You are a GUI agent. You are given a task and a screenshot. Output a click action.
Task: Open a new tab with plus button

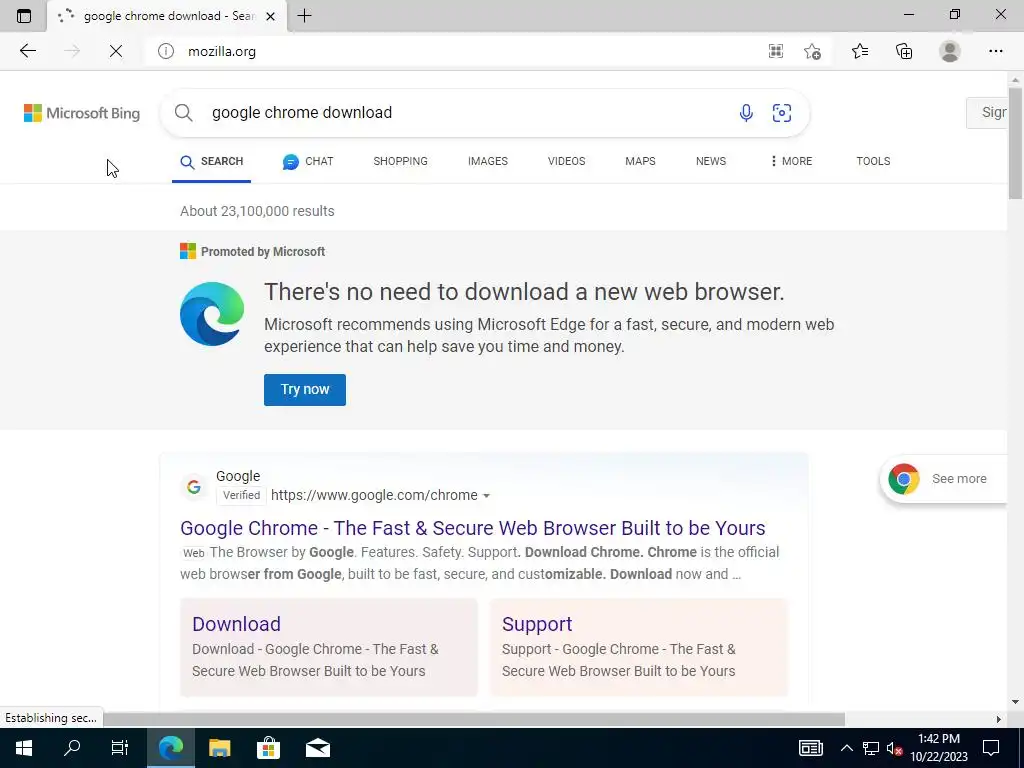coord(304,16)
